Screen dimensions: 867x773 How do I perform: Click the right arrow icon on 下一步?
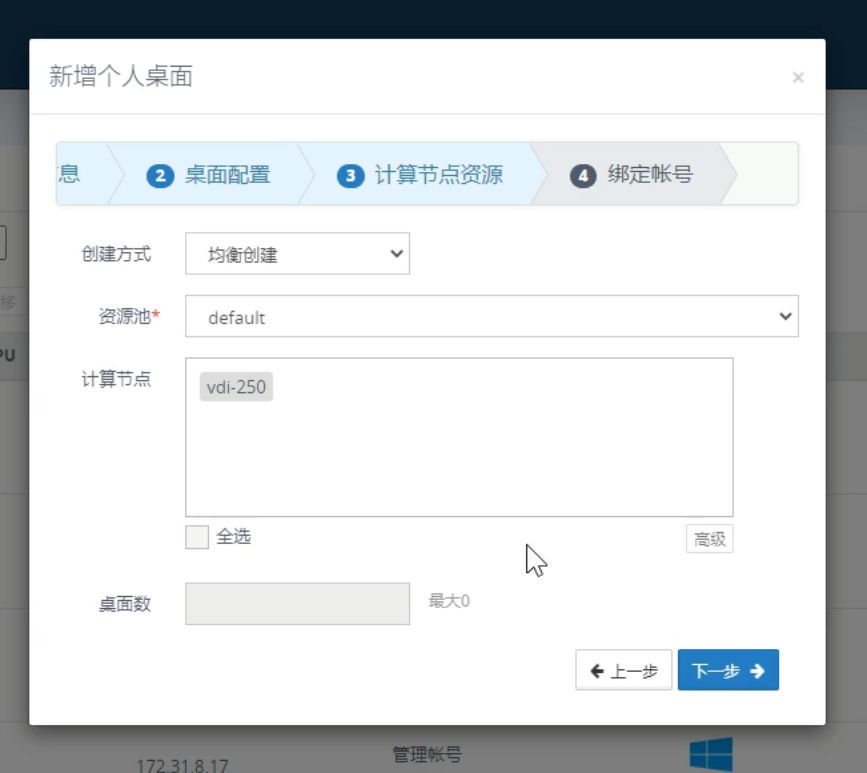tap(757, 671)
